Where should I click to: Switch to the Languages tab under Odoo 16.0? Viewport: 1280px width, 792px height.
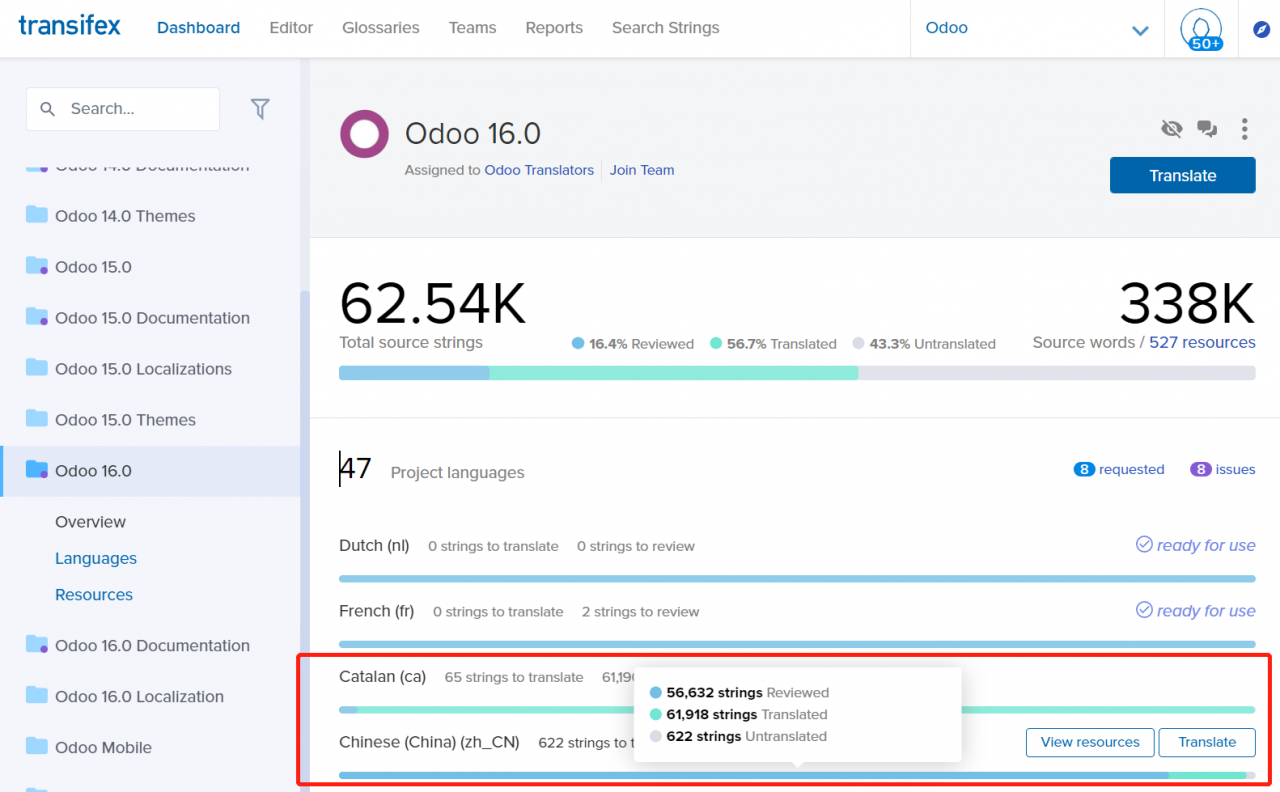coord(96,558)
